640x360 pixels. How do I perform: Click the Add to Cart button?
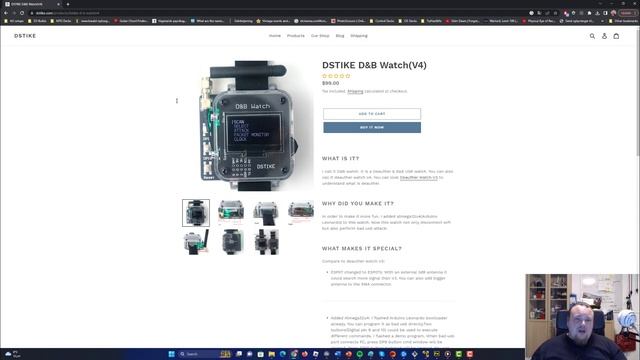coord(372,114)
